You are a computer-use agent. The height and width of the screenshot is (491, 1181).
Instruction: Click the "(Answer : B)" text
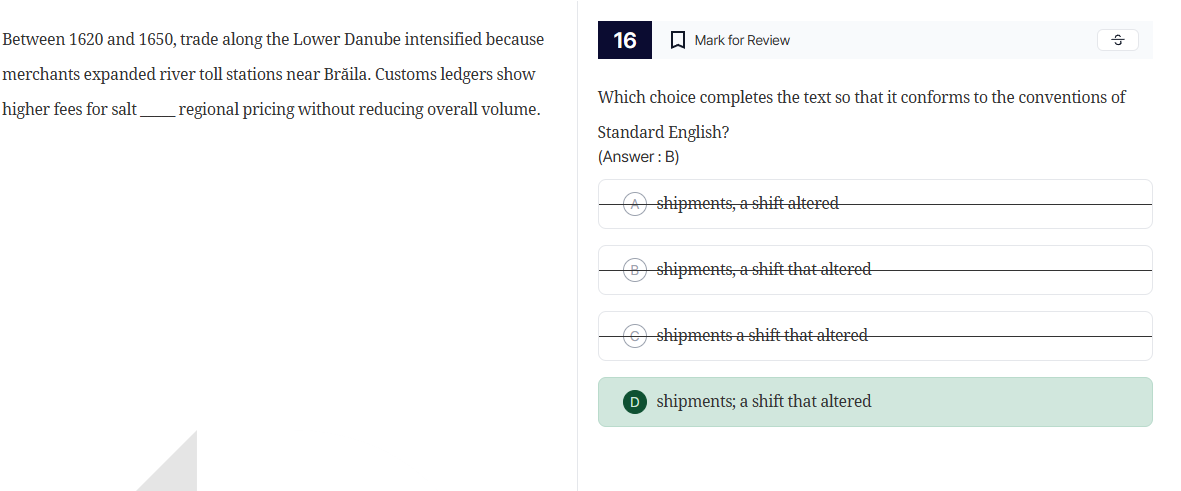638,157
